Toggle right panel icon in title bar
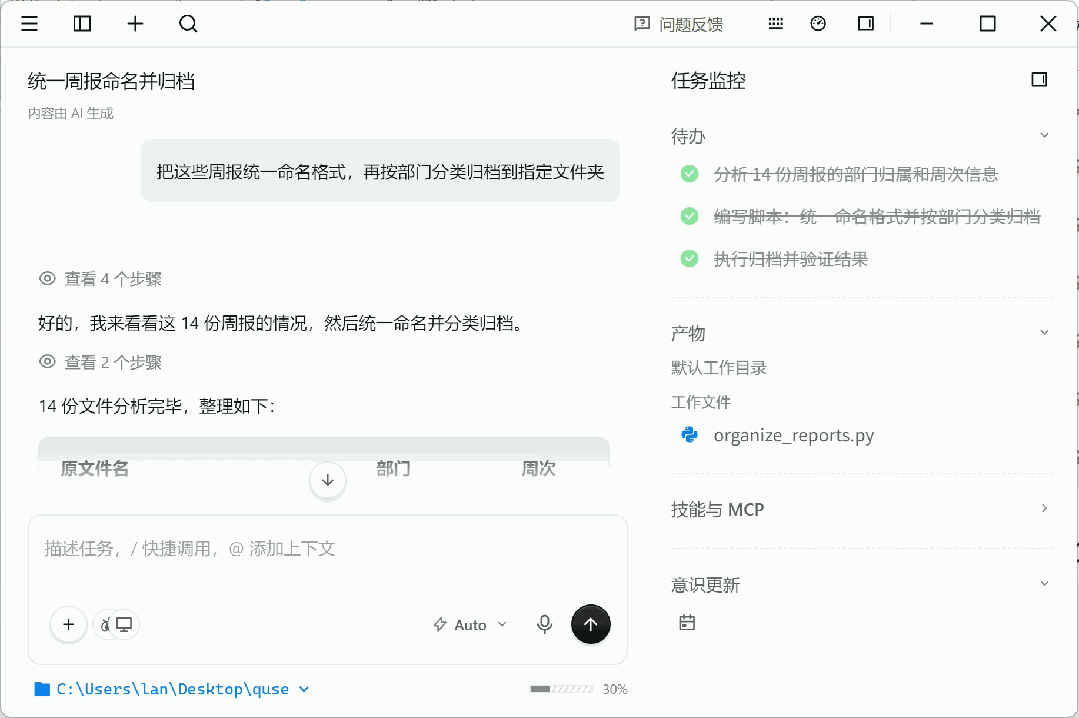Image resolution: width=1079 pixels, height=718 pixels. 866,24
